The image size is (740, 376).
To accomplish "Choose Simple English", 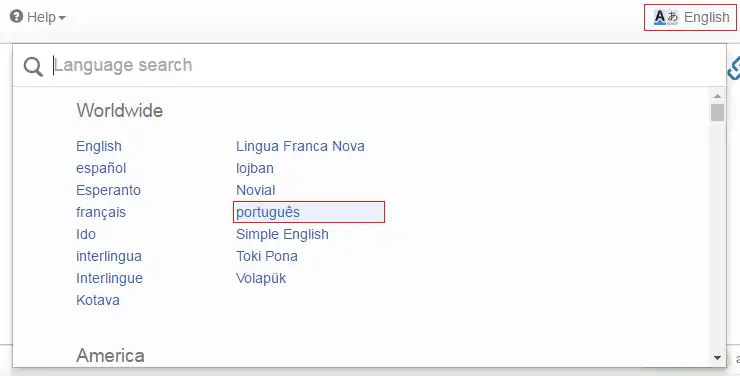I will (282, 234).
